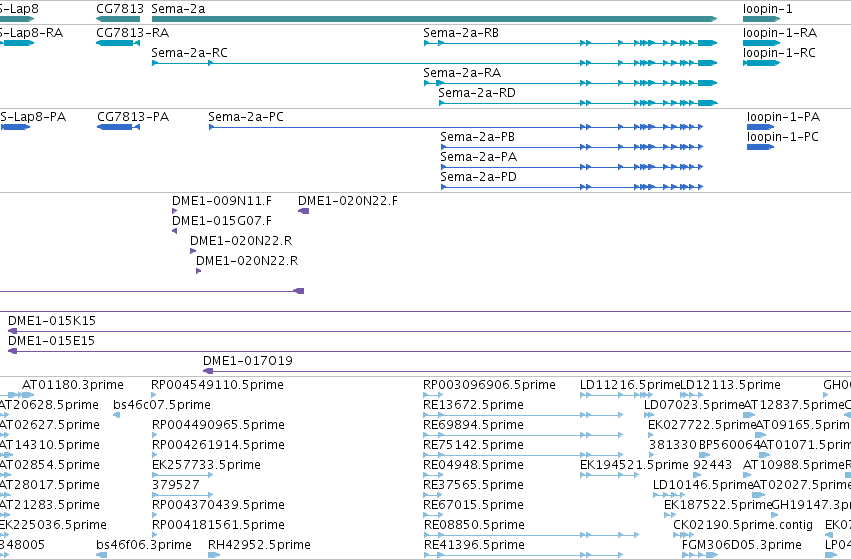The width and height of the screenshot is (851, 560).
Task: Select BAC clone DME1-015K15
Action: pyautogui.click(x=429, y=331)
